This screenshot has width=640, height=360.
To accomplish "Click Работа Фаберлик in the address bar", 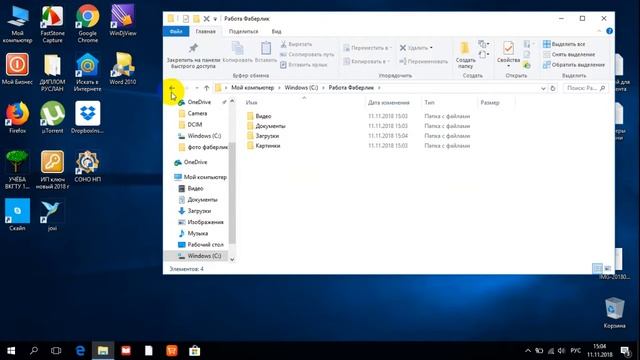I will [x=351, y=88].
